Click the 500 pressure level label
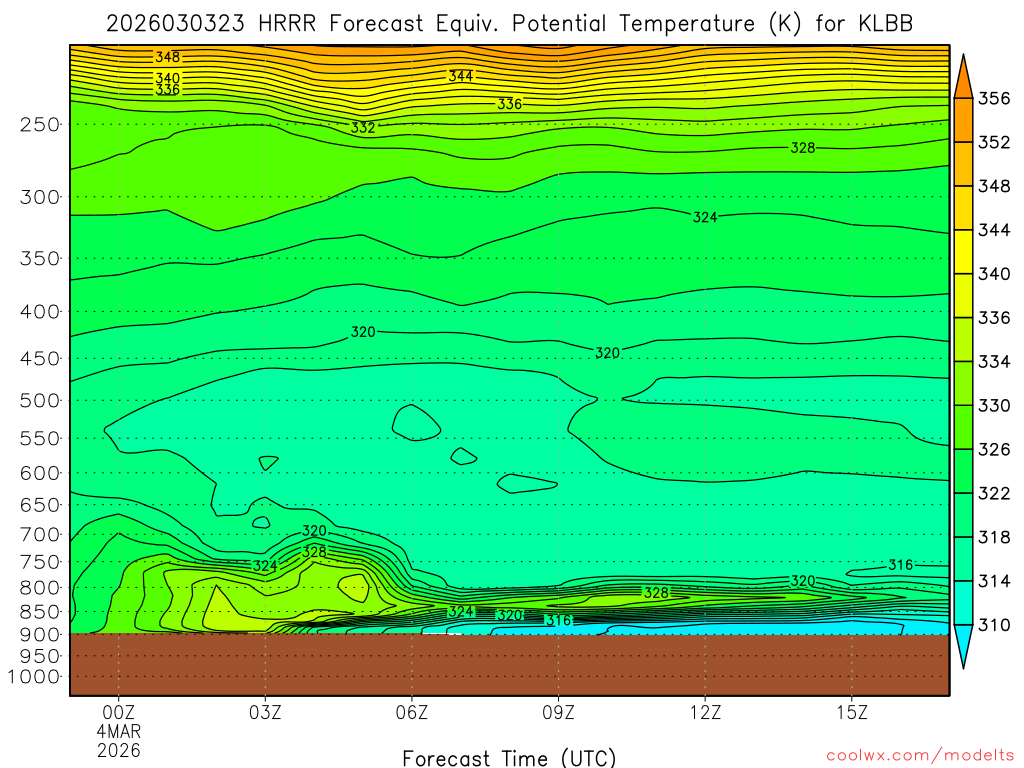The height and width of the screenshot is (768, 1024). [40, 400]
